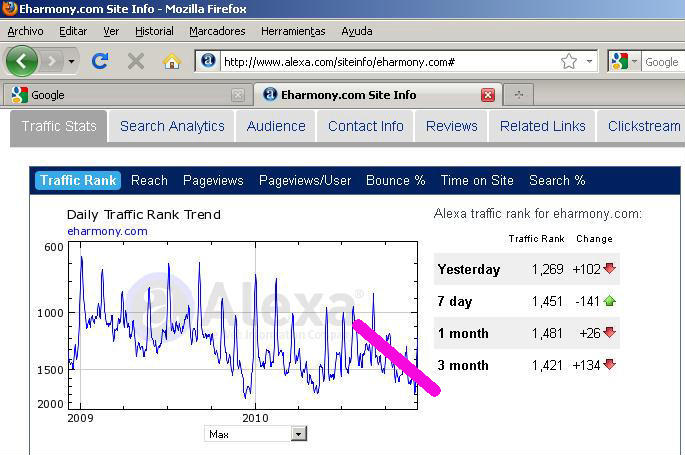Open the address bar history dropdown arrow

(x=589, y=61)
